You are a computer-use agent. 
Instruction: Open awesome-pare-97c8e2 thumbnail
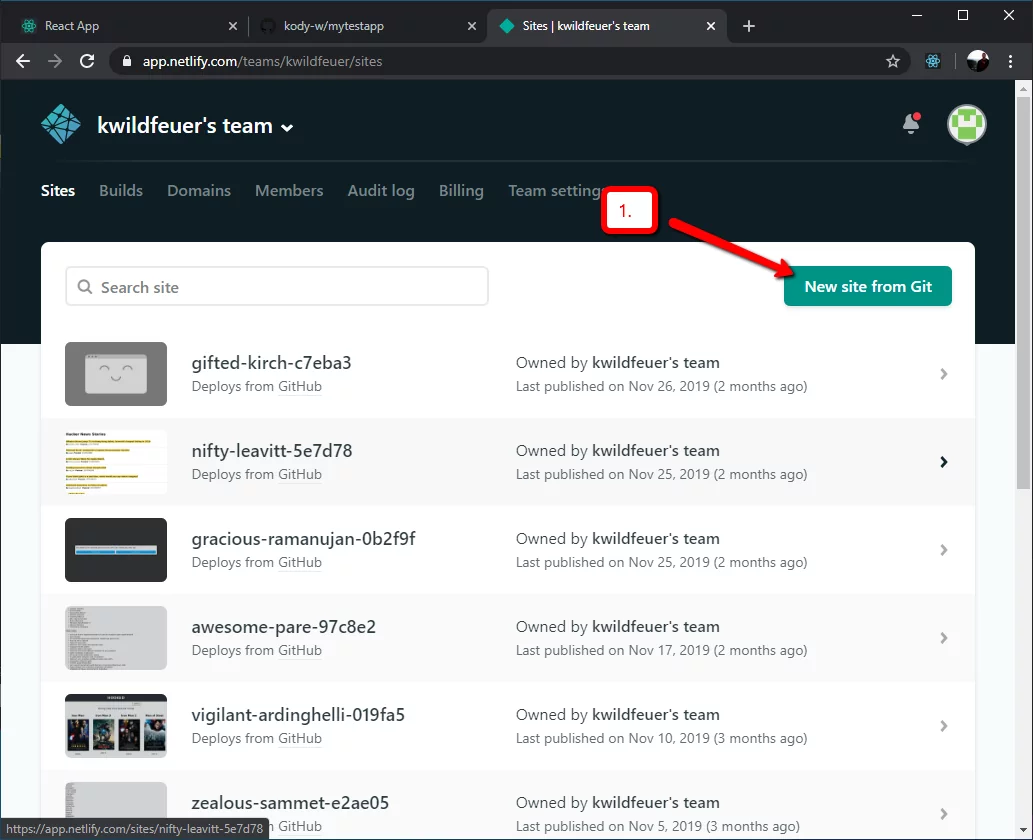coord(116,638)
